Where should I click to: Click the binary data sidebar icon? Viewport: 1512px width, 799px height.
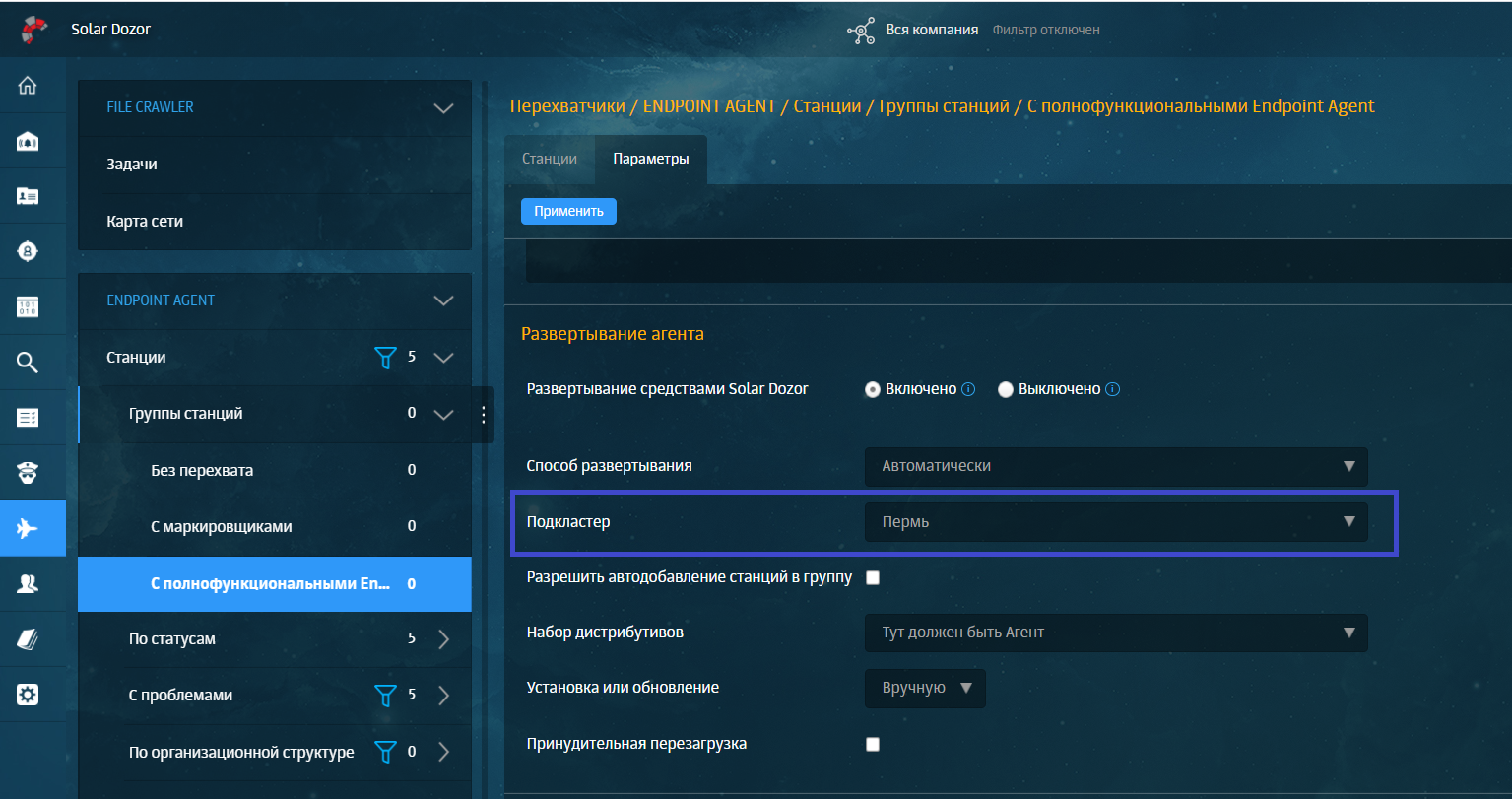28,306
